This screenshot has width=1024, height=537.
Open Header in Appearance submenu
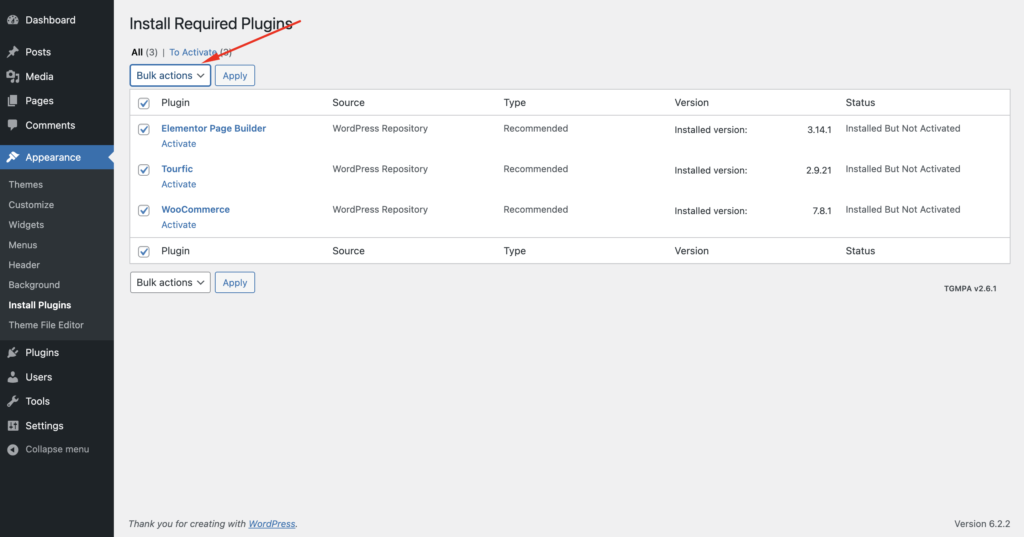(24, 265)
